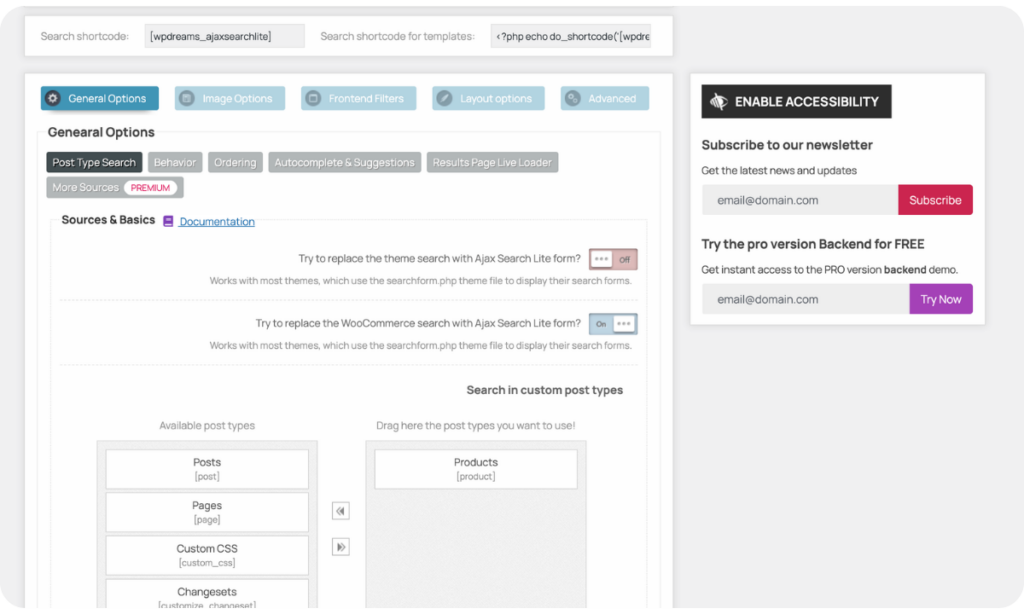Click the Try Now button
This screenshot has height=614, width=1024.
pyautogui.click(x=940, y=299)
